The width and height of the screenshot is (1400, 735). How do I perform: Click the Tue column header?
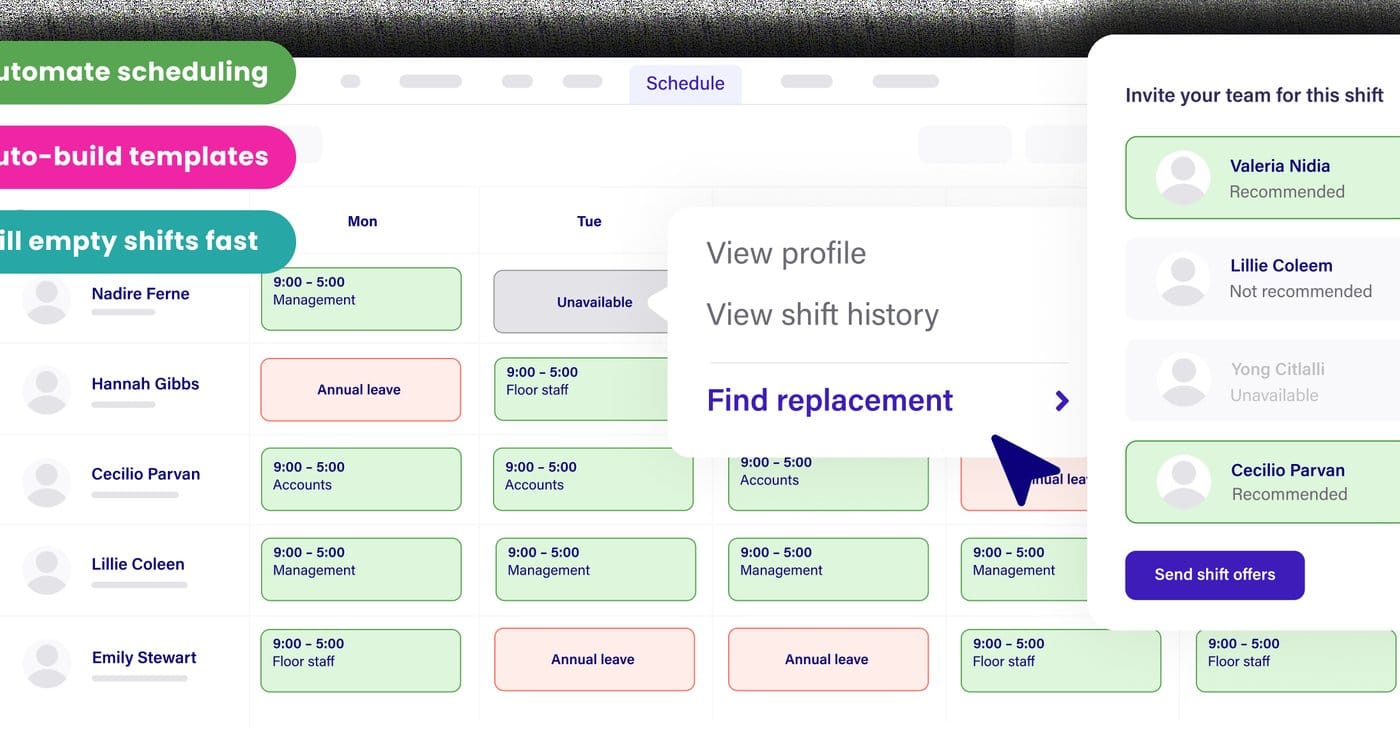[589, 221]
